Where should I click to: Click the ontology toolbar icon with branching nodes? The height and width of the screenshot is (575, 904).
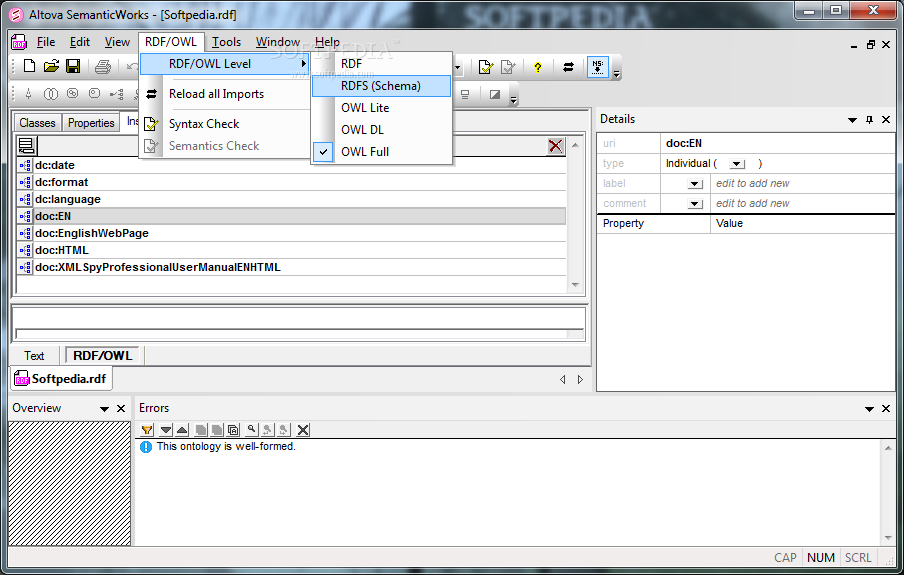(x=116, y=94)
